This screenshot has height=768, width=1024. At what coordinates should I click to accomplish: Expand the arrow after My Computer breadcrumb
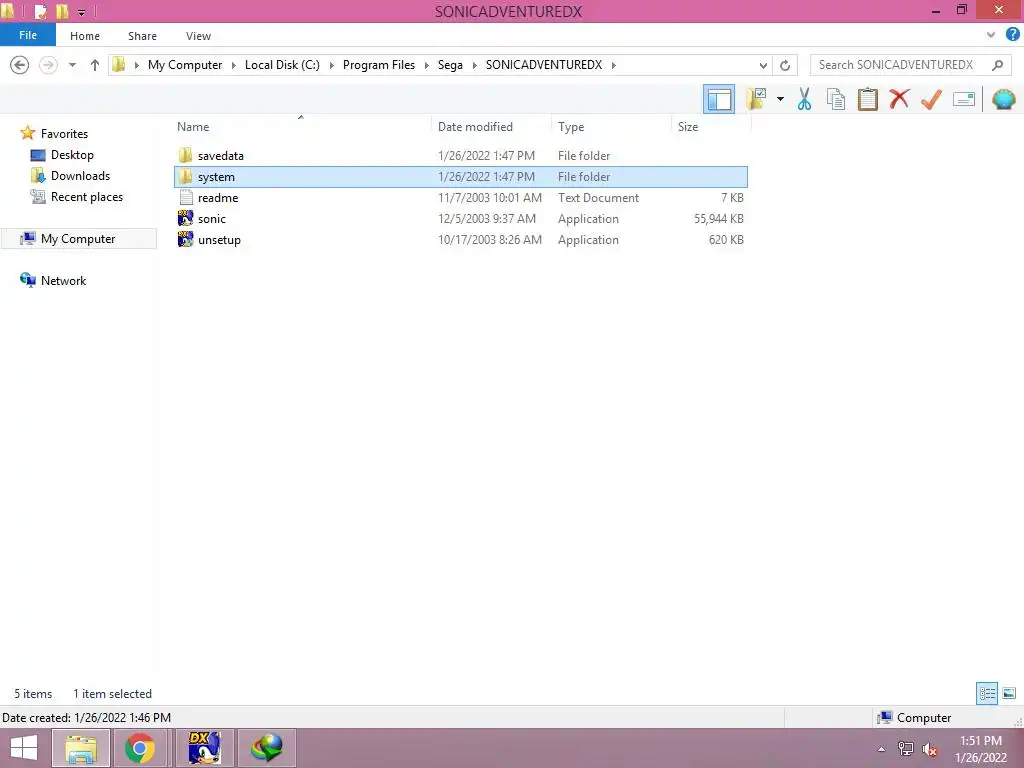tap(234, 65)
